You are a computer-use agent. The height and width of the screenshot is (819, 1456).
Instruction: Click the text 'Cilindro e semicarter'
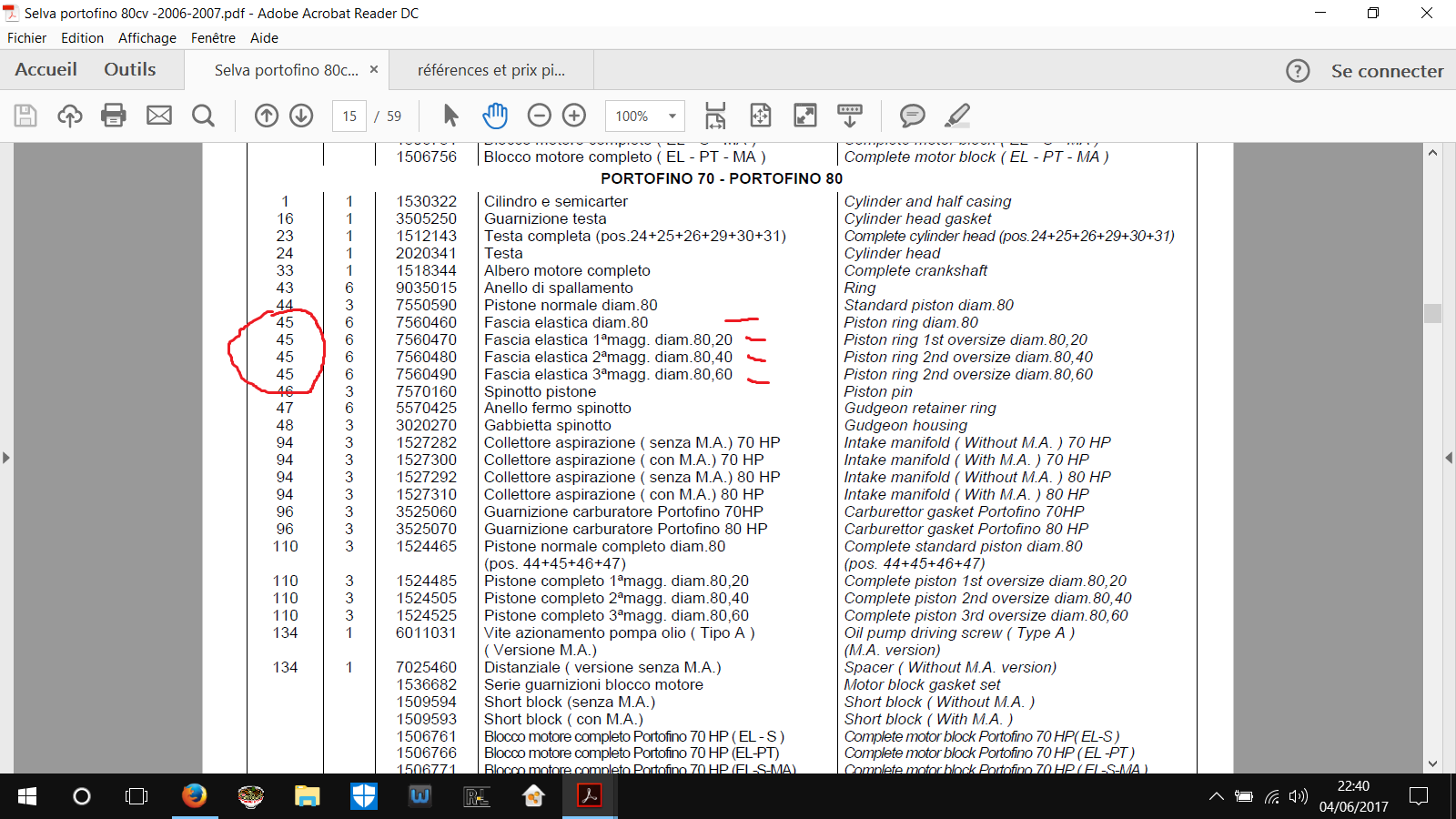tap(556, 201)
